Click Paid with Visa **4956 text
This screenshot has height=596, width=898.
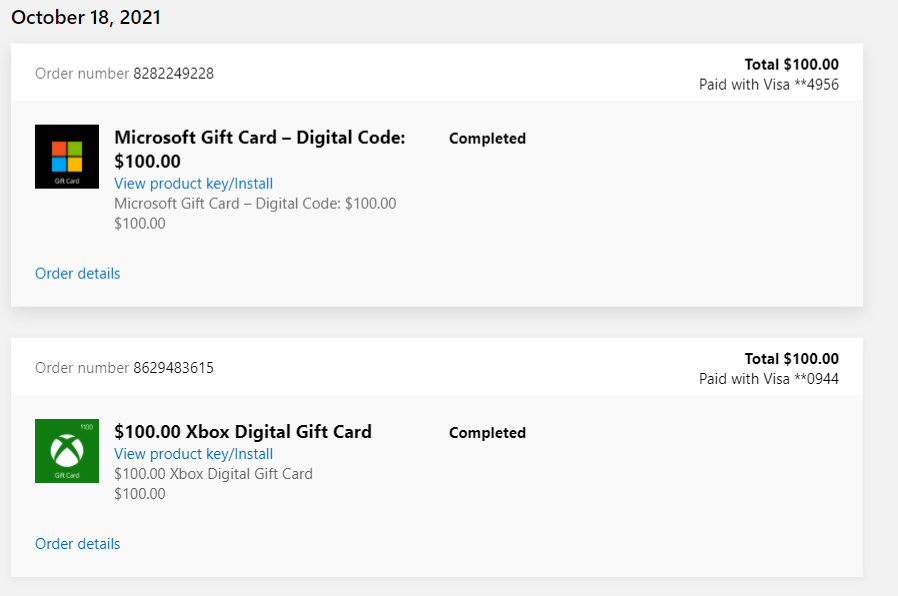click(769, 85)
